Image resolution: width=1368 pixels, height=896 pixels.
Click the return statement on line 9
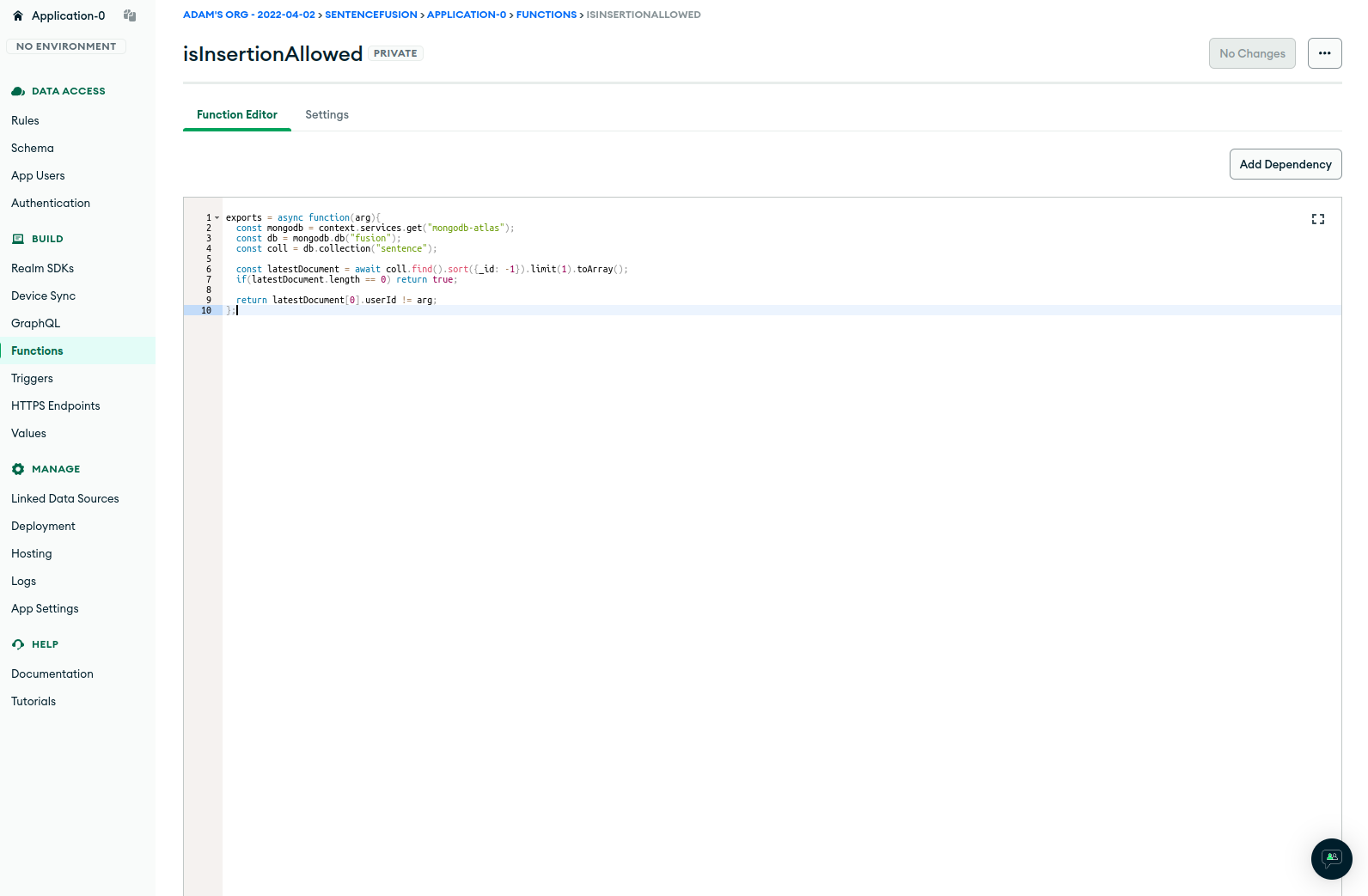click(x=336, y=300)
